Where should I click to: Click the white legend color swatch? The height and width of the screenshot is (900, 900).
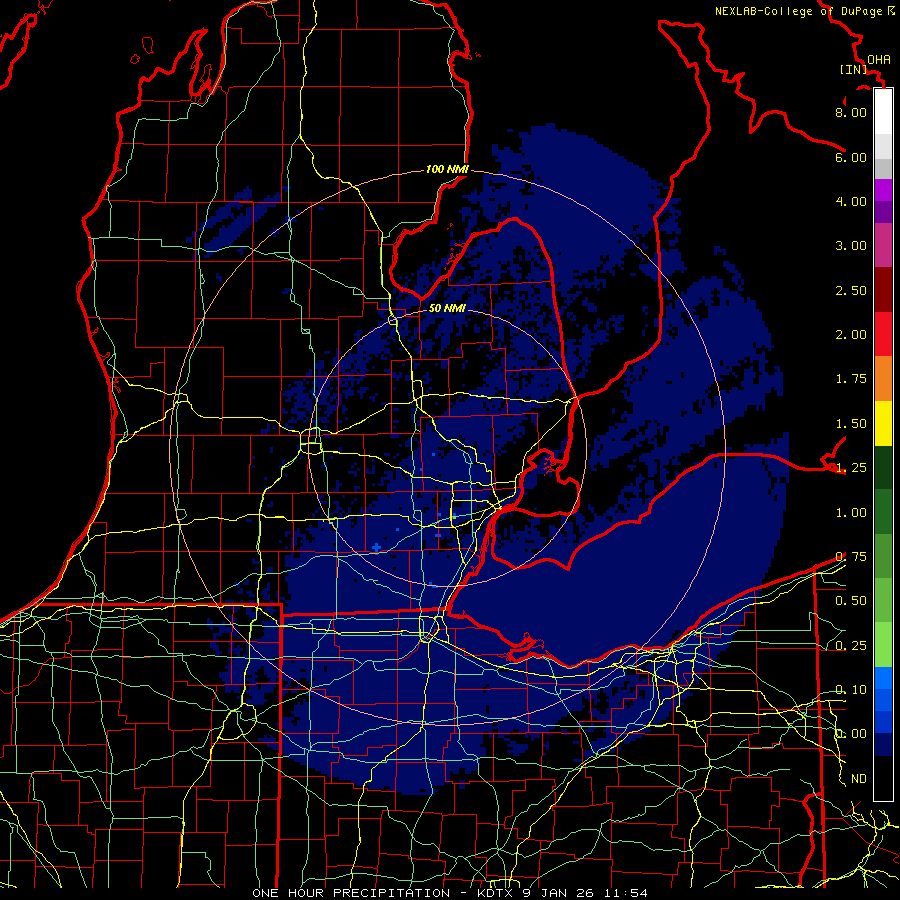883,112
